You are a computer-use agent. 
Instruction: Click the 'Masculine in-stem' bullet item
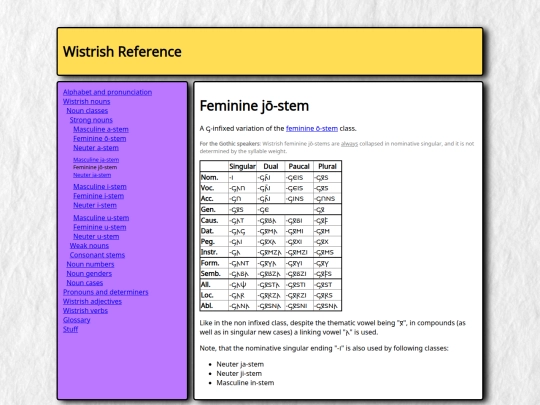coord(246,383)
